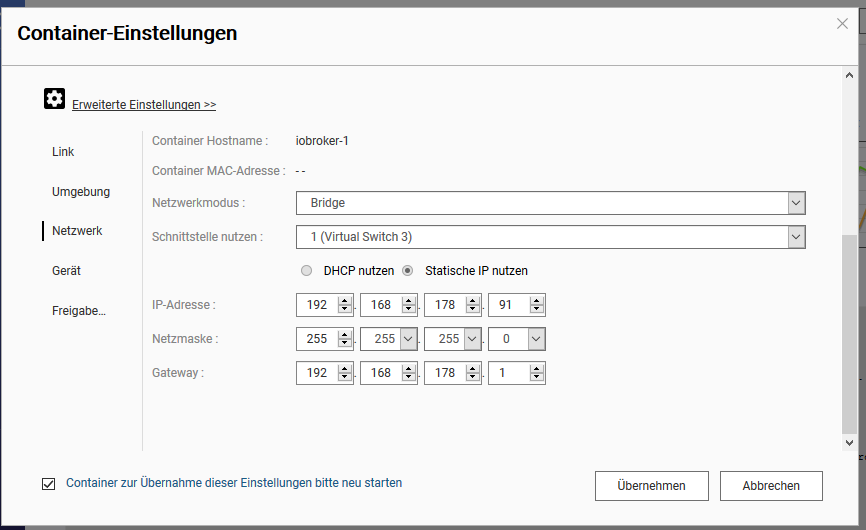Click the gear icon for advanced settings
Image resolution: width=866 pixels, height=530 pixels.
click(x=54, y=98)
